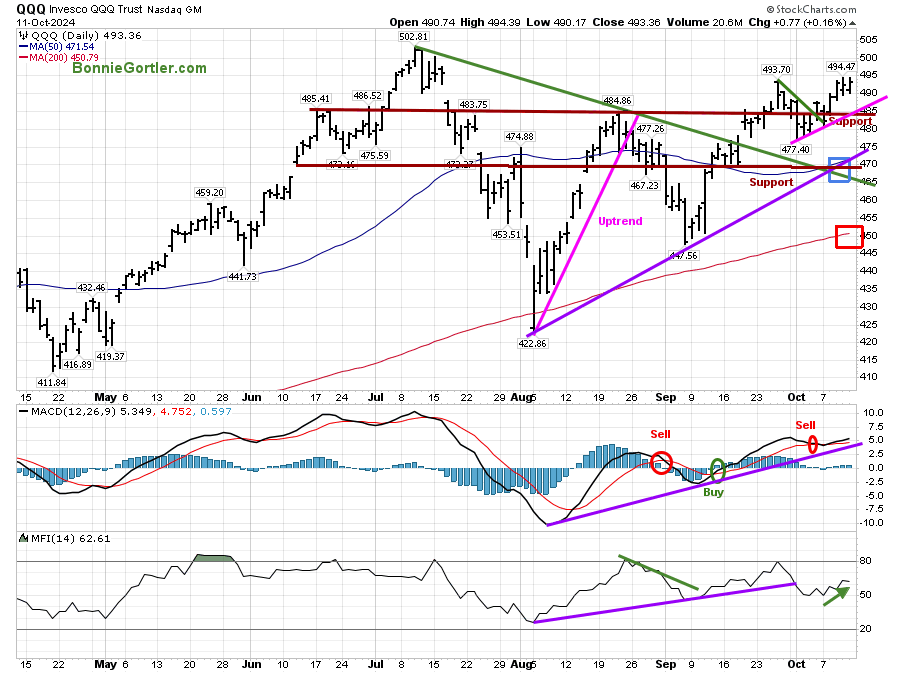
Task: Click the 459.20 May high label
Action: click(x=210, y=193)
